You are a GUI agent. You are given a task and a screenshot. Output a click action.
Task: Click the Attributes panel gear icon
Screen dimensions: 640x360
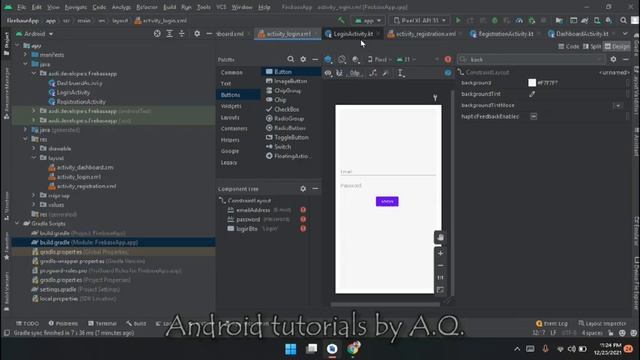pos(613,60)
